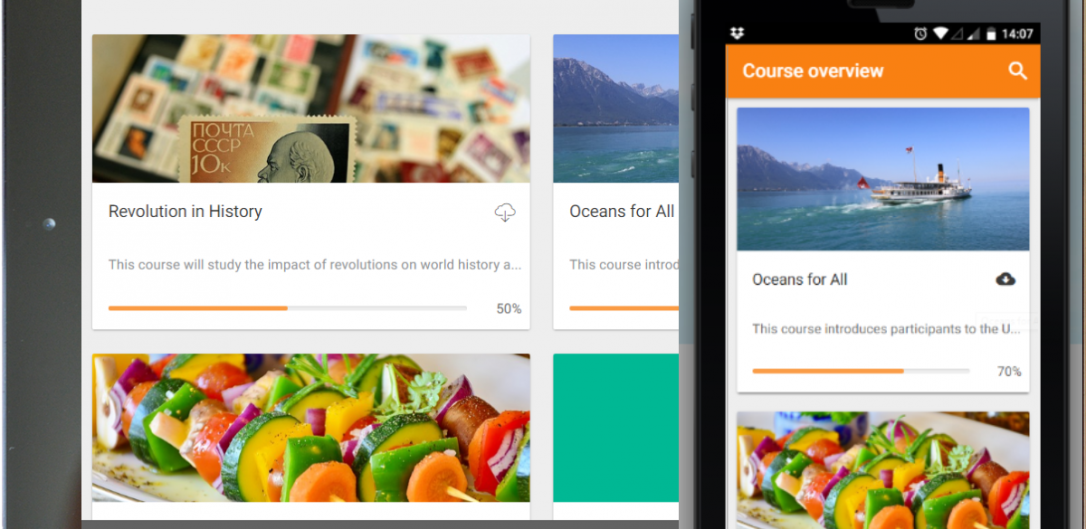Tap the Course overview header title
The height and width of the screenshot is (529, 1086).
pyautogui.click(x=813, y=71)
